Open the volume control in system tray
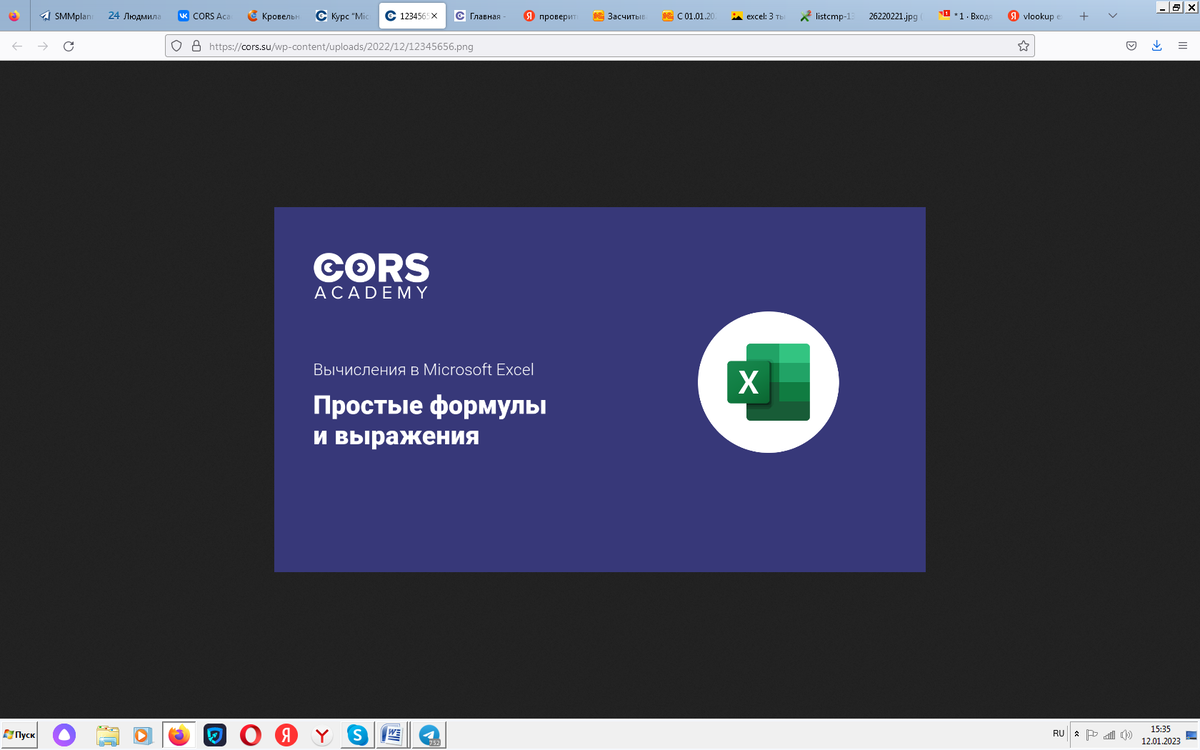 [x=1126, y=735]
